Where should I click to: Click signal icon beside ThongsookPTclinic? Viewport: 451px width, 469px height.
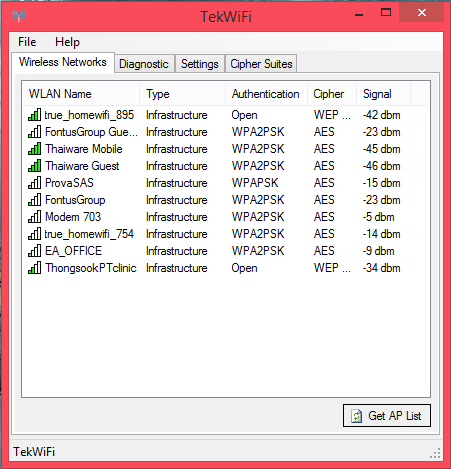pyautogui.click(x=34, y=268)
